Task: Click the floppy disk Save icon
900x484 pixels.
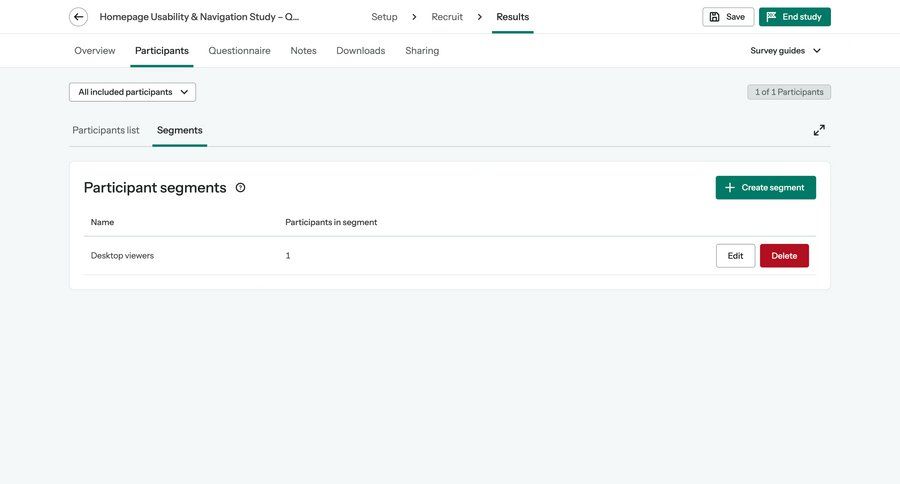Action: click(x=715, y=17)
